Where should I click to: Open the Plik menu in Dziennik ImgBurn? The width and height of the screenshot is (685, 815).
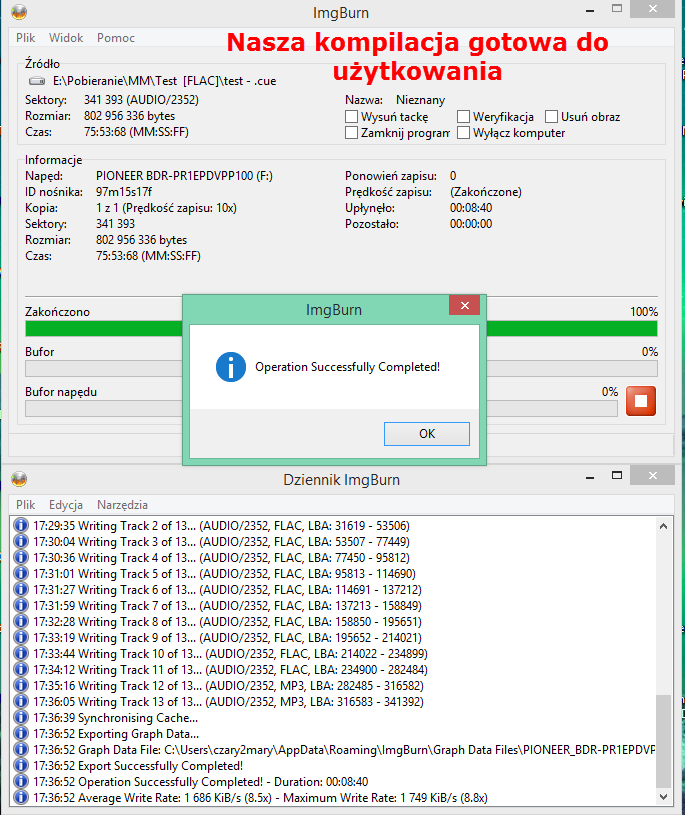pos(25,505)
